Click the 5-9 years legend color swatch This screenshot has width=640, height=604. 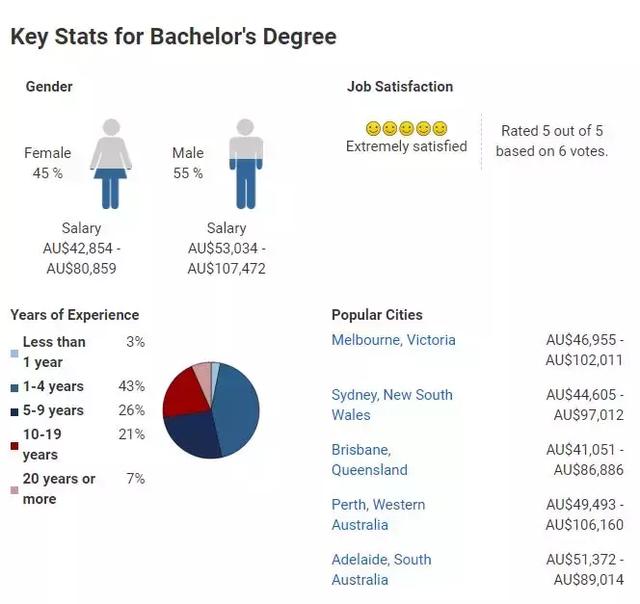click(x=14, y=412)
